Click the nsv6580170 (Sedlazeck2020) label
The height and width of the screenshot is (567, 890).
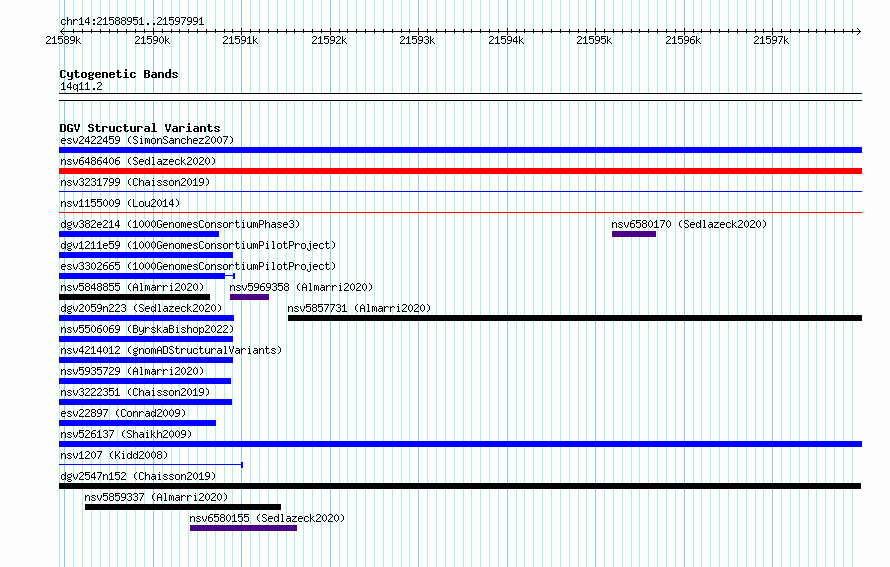pyautogui.click(x=689, y=224)
